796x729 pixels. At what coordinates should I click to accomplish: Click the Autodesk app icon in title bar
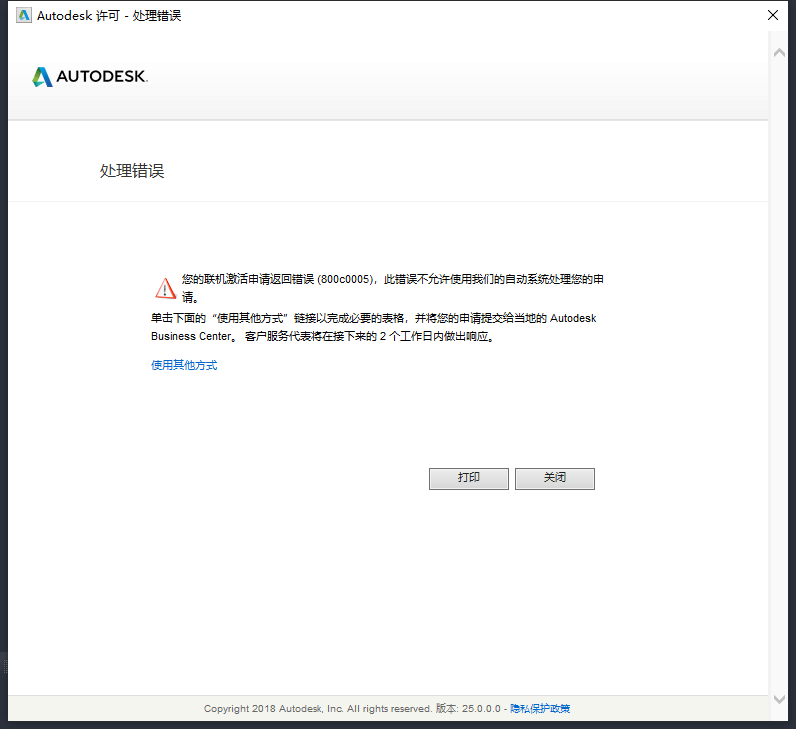point(23,15)
